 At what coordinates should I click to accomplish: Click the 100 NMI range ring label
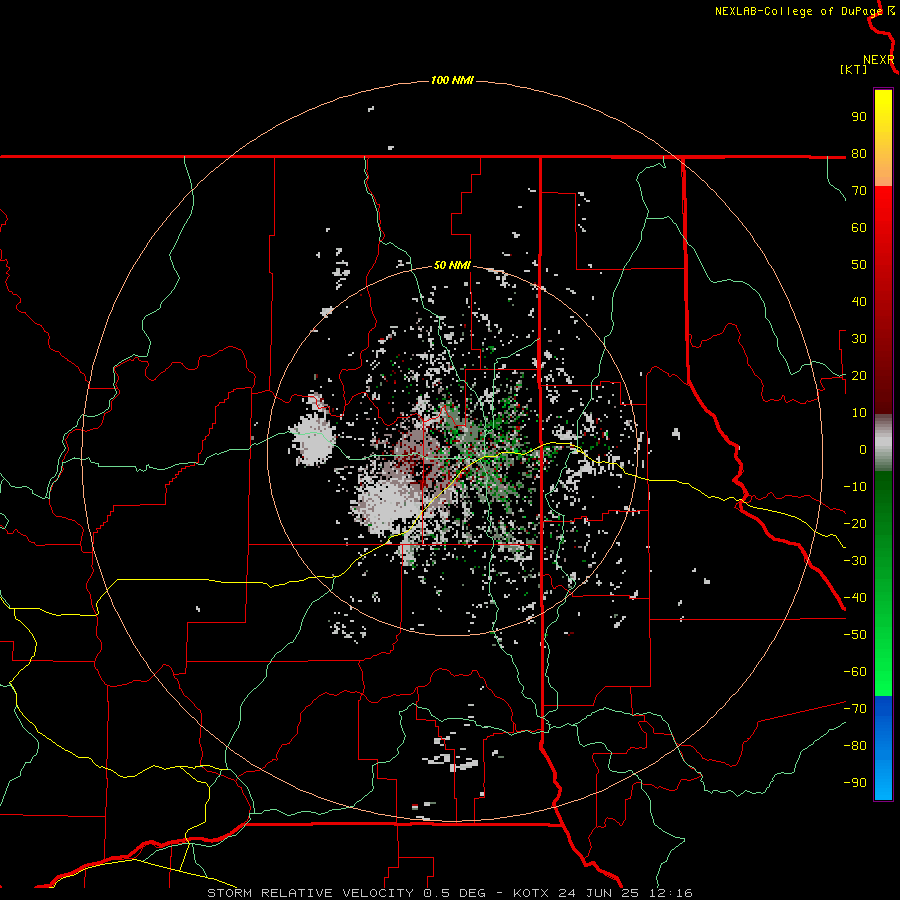(452, 80)
